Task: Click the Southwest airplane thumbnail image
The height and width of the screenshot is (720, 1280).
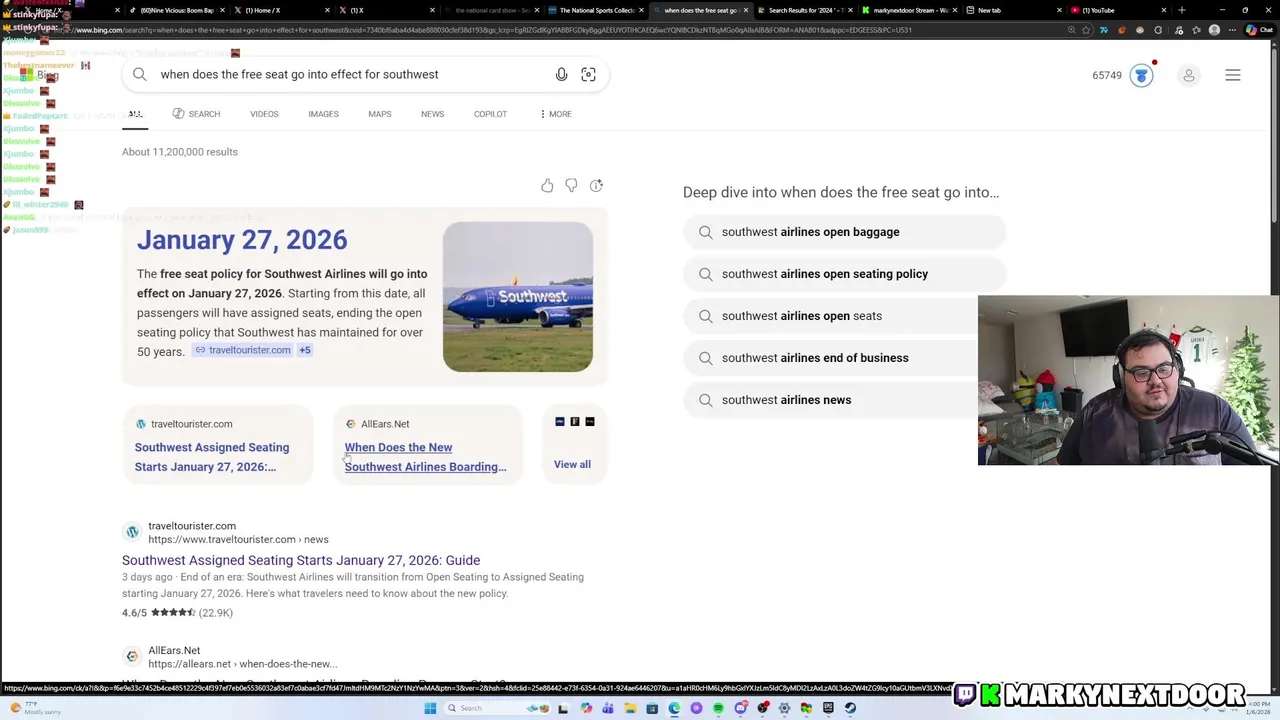Action: pyautogui.click(x=518, y=296)
